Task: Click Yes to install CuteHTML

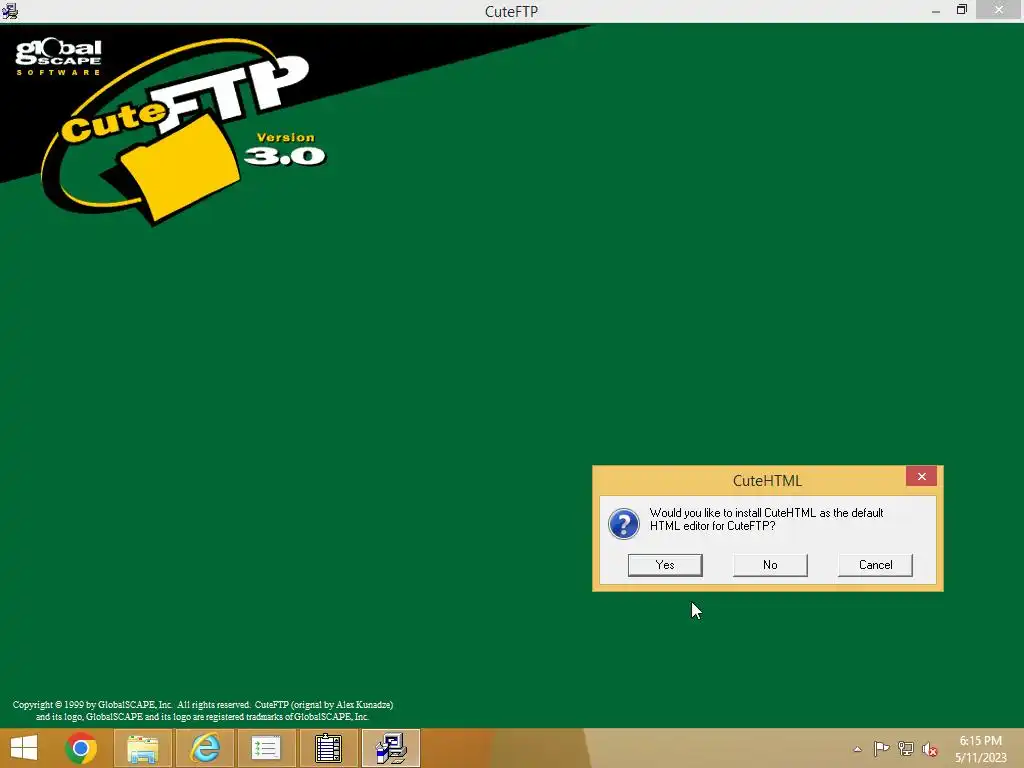Action: [x=665, y=565]
